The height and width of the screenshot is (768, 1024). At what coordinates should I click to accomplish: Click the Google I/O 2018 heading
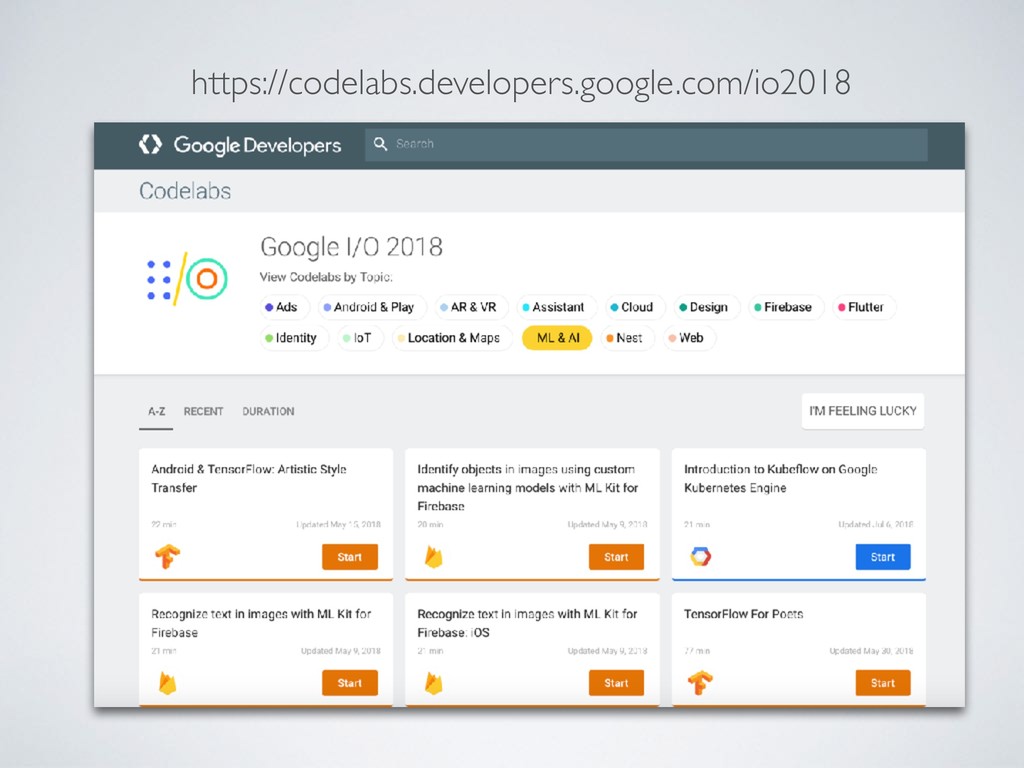point(351,247)
